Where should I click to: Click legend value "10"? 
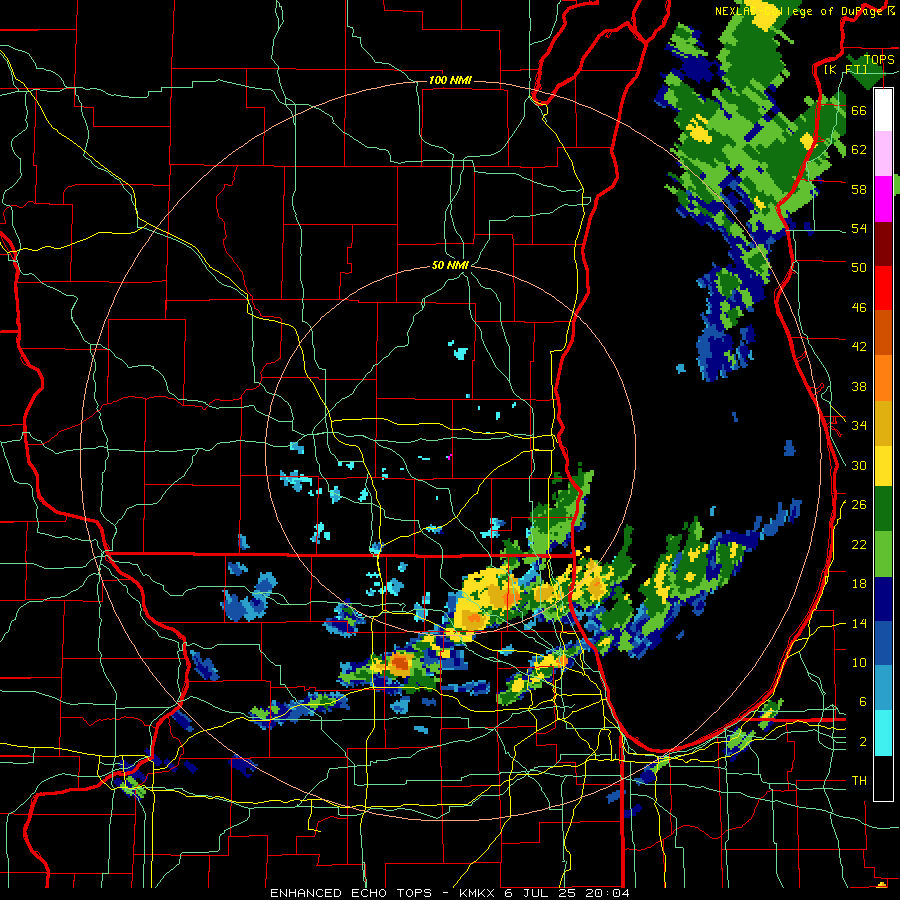859,662
